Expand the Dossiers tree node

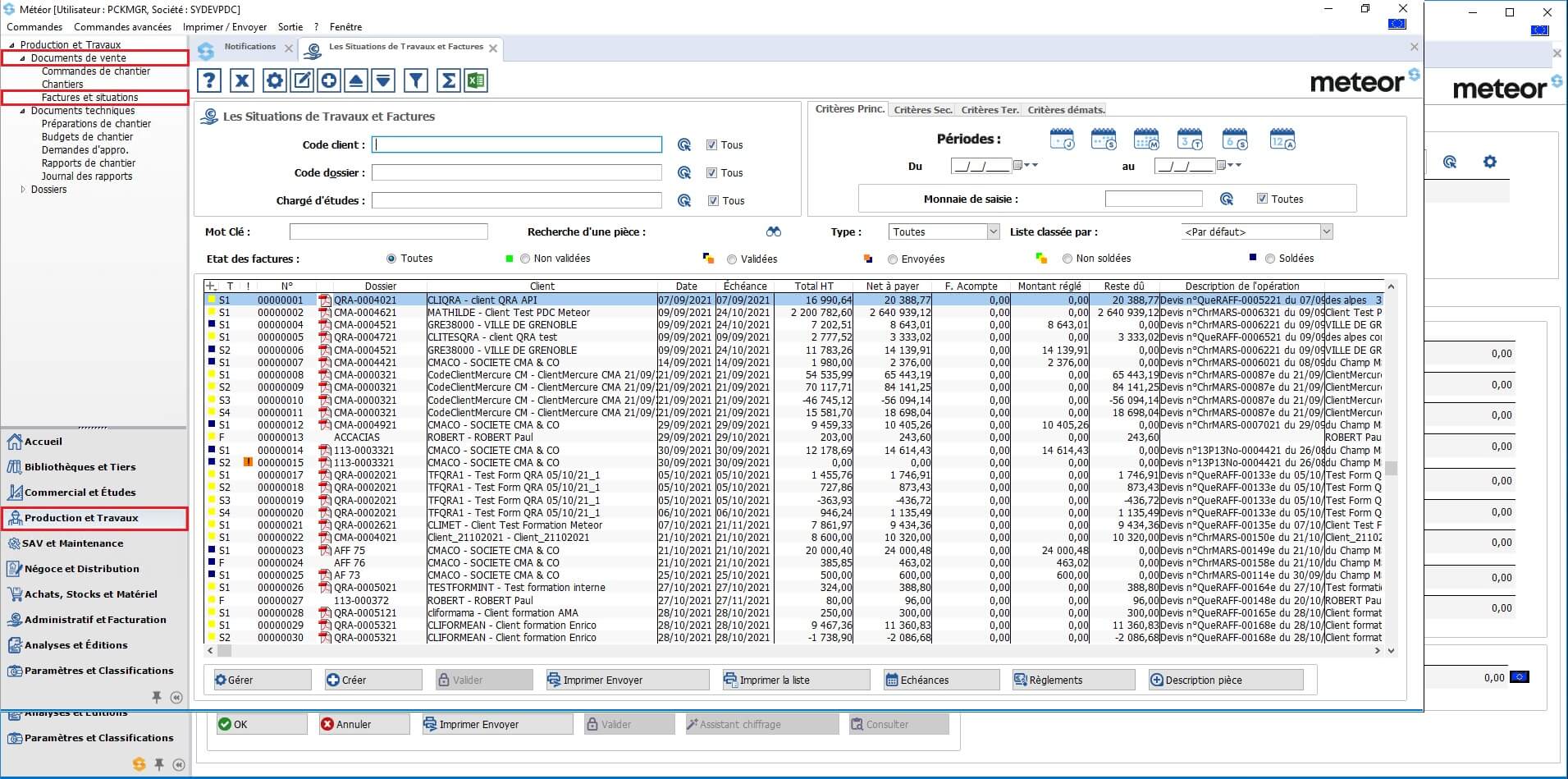point(22,190)
